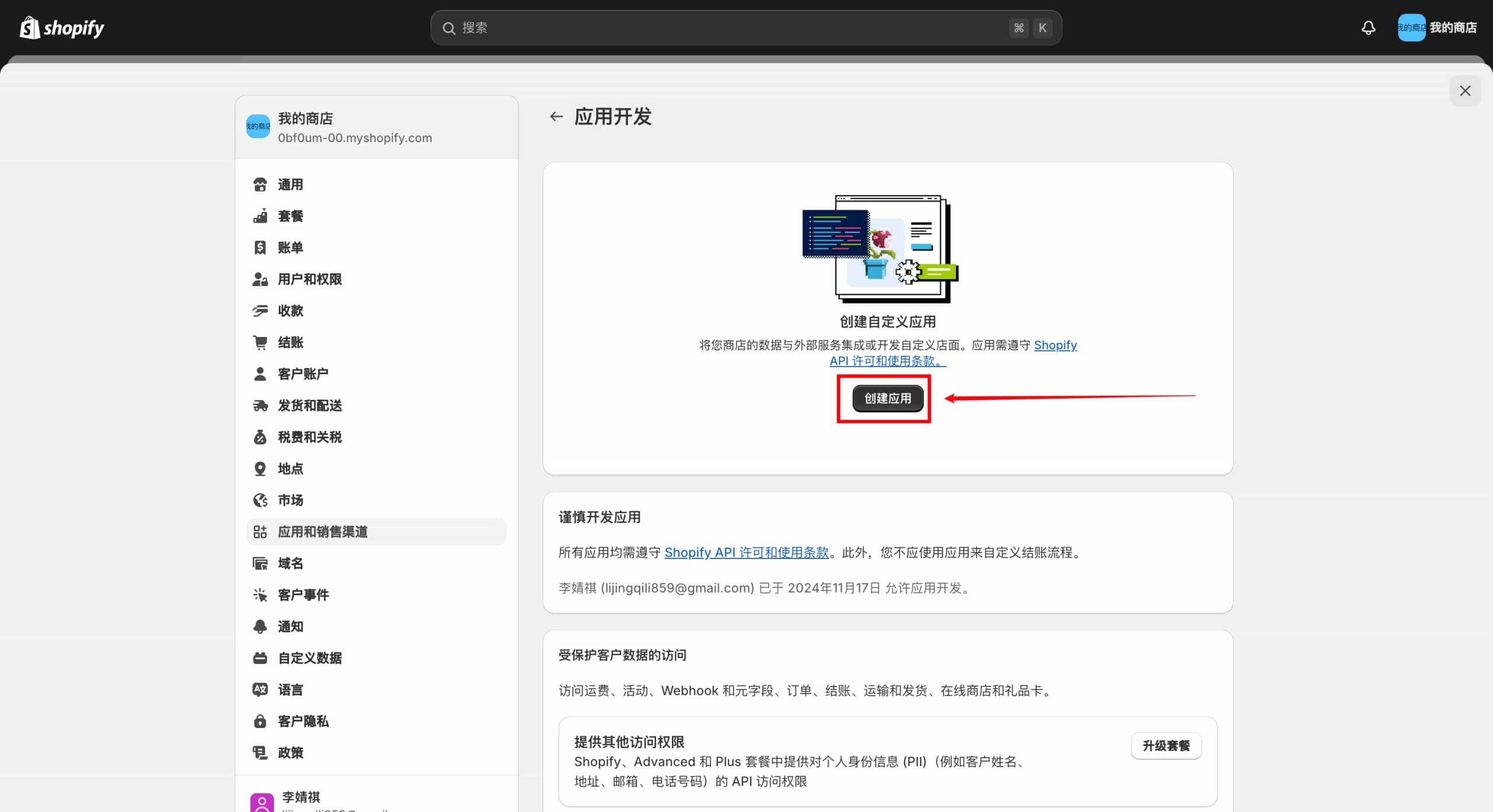Click the 结账 shopping cart icon
The image size is (1493, 812).
(x=260, y=342)
